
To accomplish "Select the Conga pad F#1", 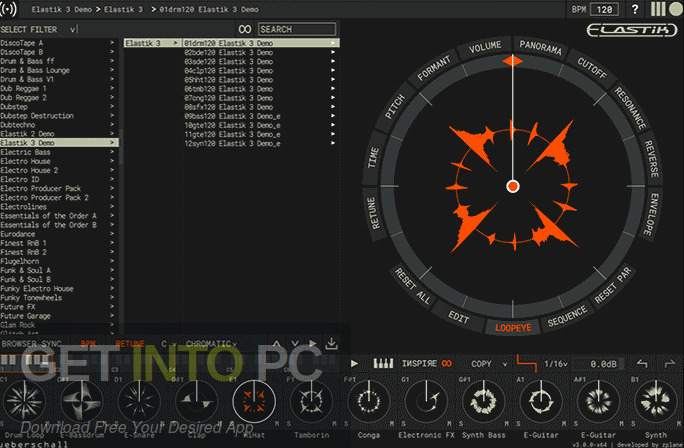I will tap(369, 401).
